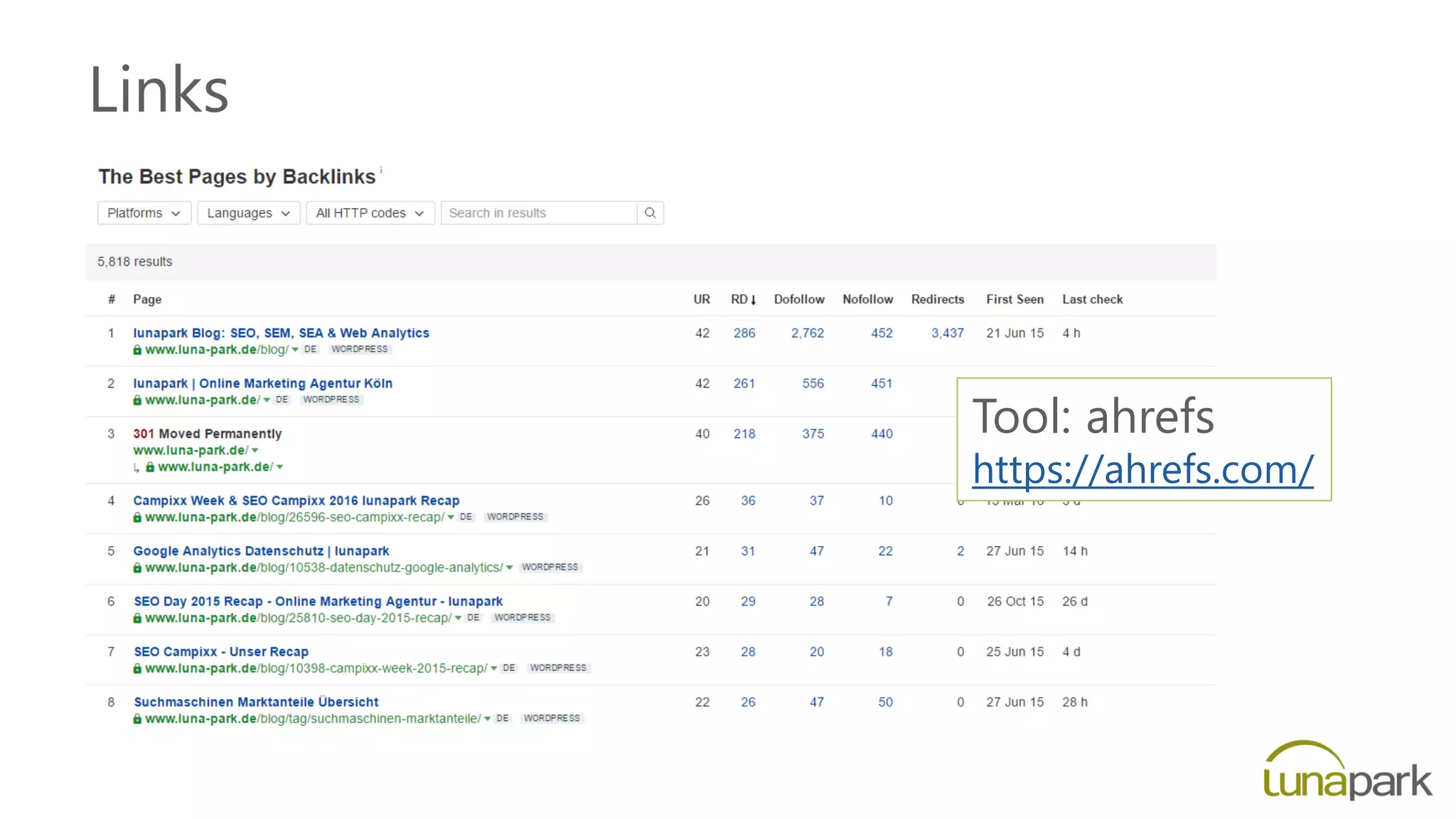Open the All HTTP codes dropdown
Viewport: 1456px width, 819px height.
pos(370,213)
